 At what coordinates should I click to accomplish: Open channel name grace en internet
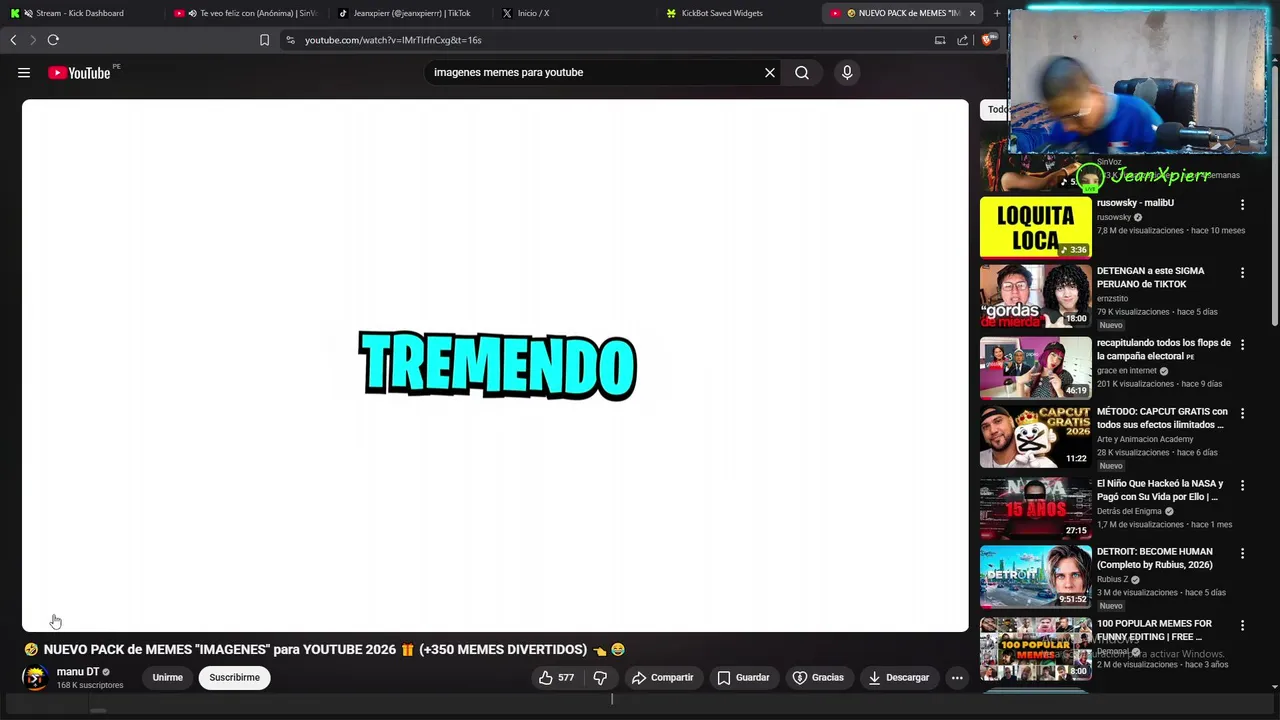1126,371
